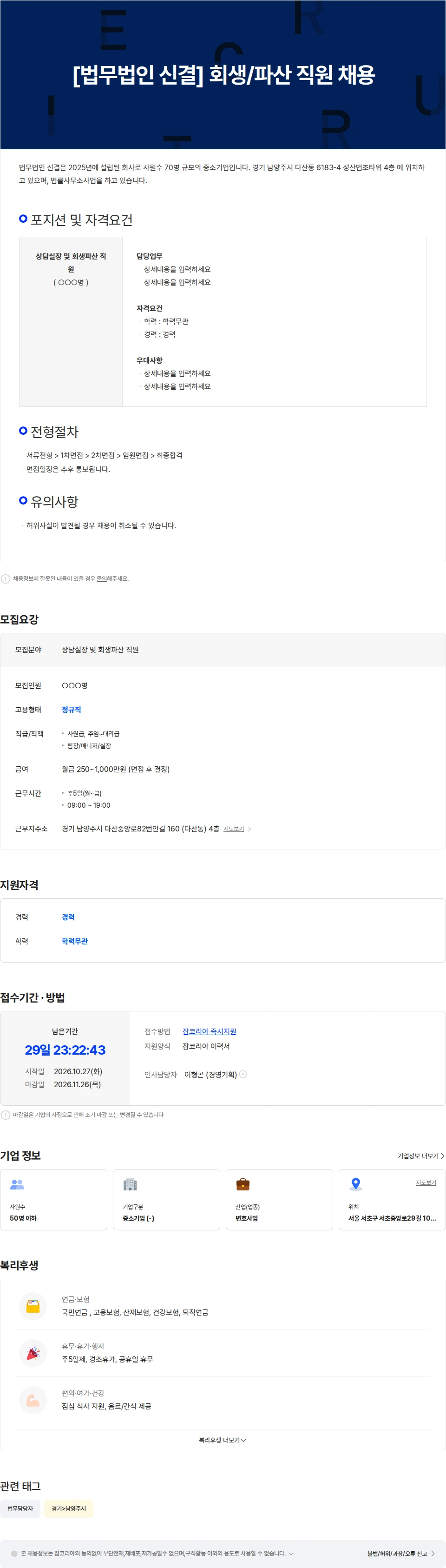Click the 월급 250~1,000만원 salary text
446x1568 pixels.
(116, 770)
